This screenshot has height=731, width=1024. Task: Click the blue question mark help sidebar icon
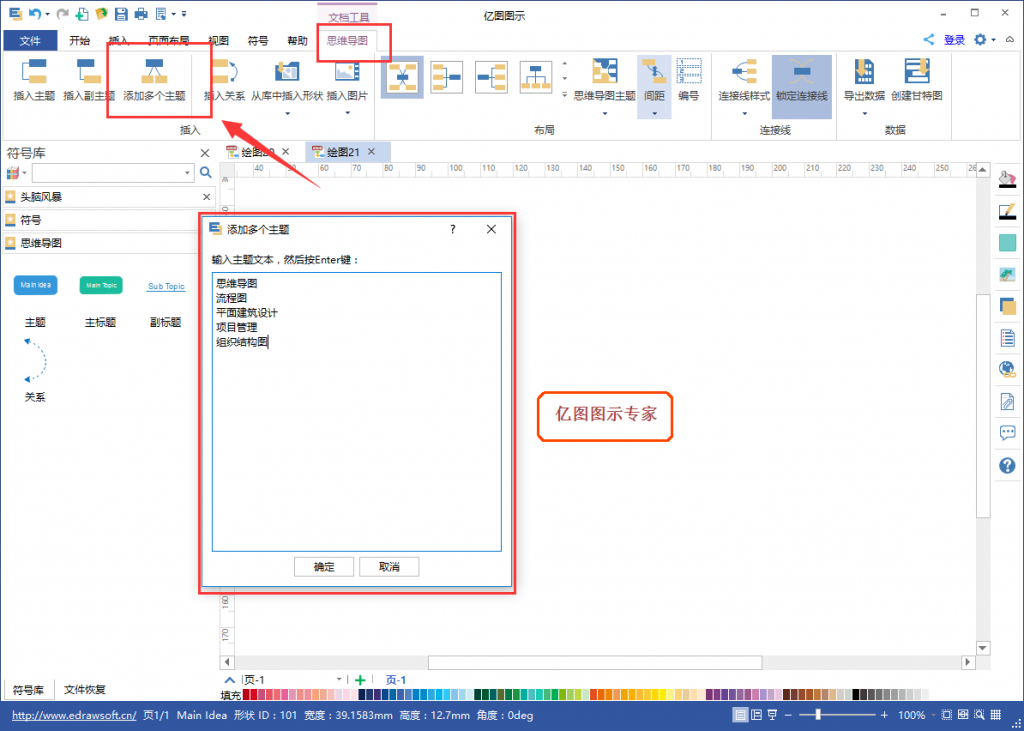coord(1008,465)
